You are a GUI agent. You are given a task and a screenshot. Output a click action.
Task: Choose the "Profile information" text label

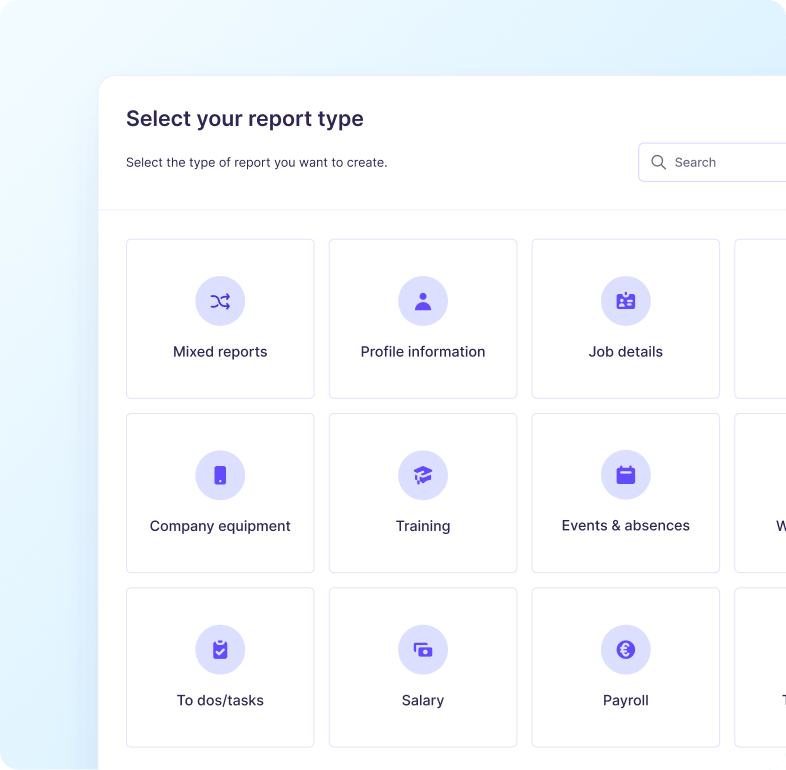pos(423,352)
